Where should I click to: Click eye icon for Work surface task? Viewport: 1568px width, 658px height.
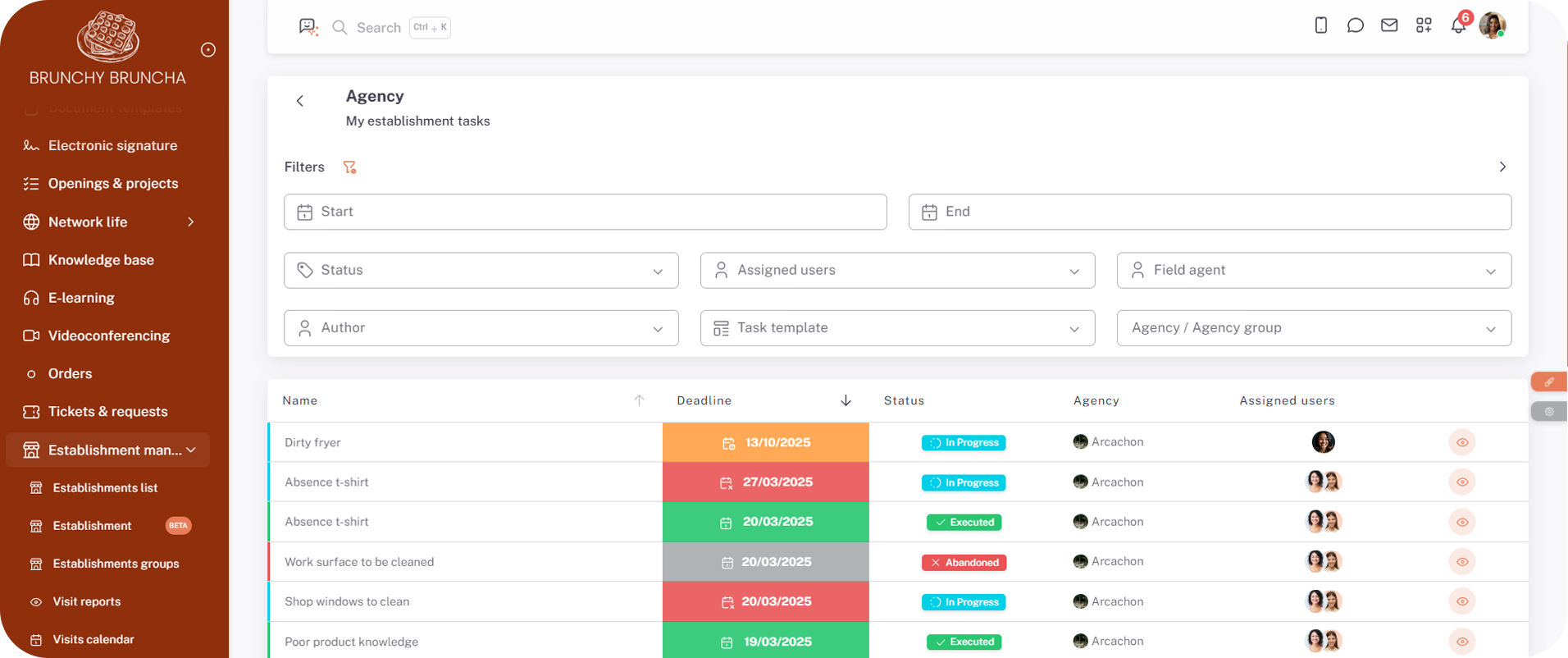(x=1461, y=562)
